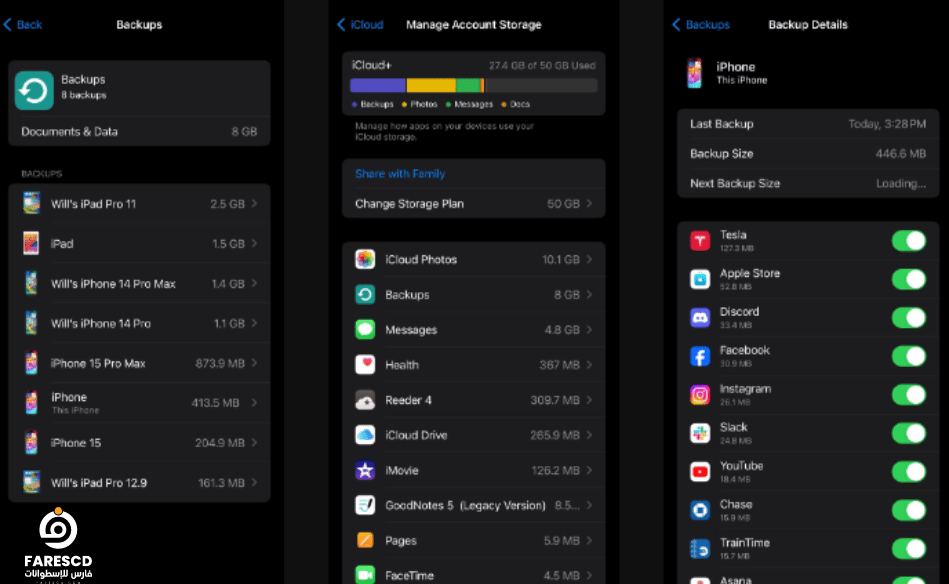Turn off Slack backup switch
This screenshot has height=584, width=949.
pyautogui.click(x=908, y=433)
